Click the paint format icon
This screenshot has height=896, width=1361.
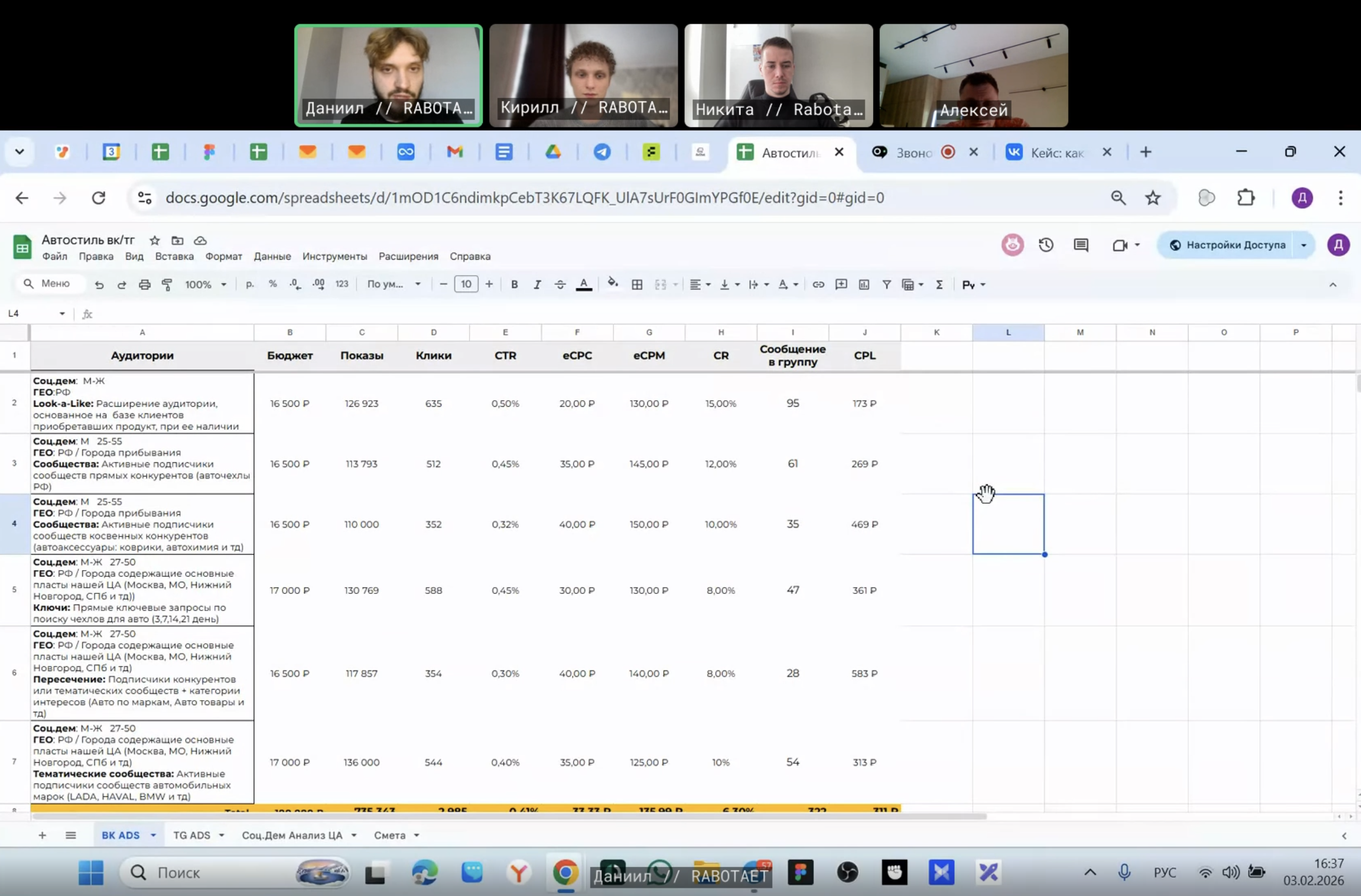click(167, 284)
